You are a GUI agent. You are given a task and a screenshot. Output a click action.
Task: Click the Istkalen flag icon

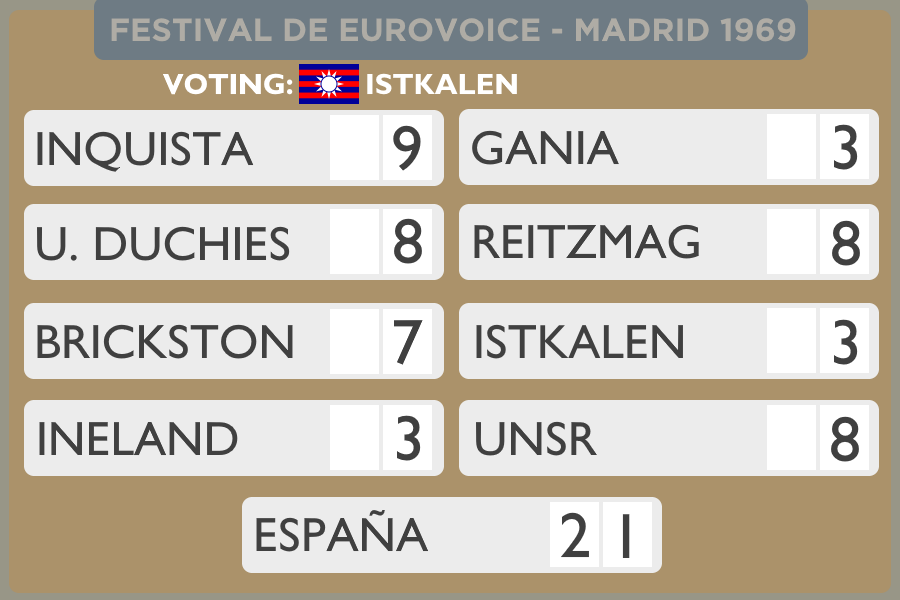(329, 85)
